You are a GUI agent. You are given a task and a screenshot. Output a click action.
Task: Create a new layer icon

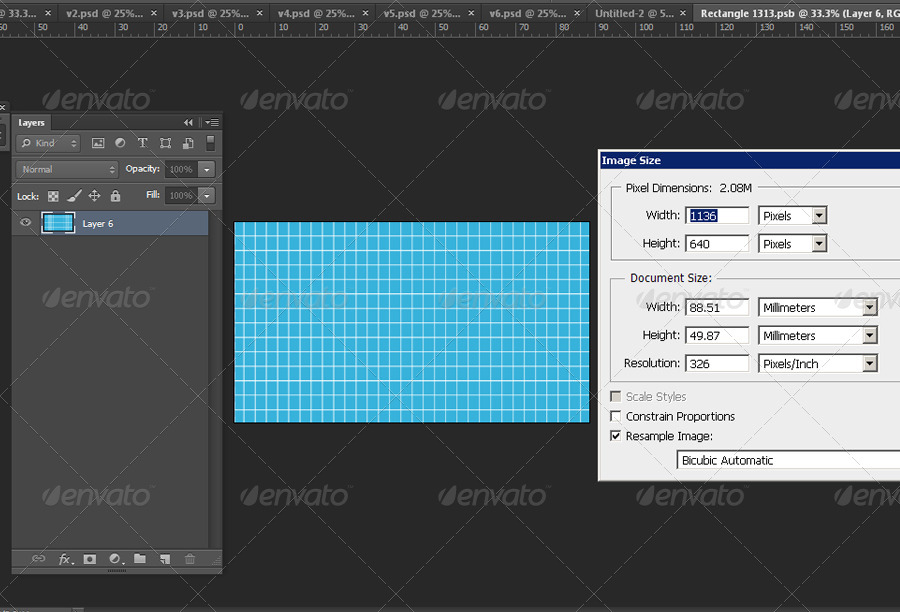point(165,559)
